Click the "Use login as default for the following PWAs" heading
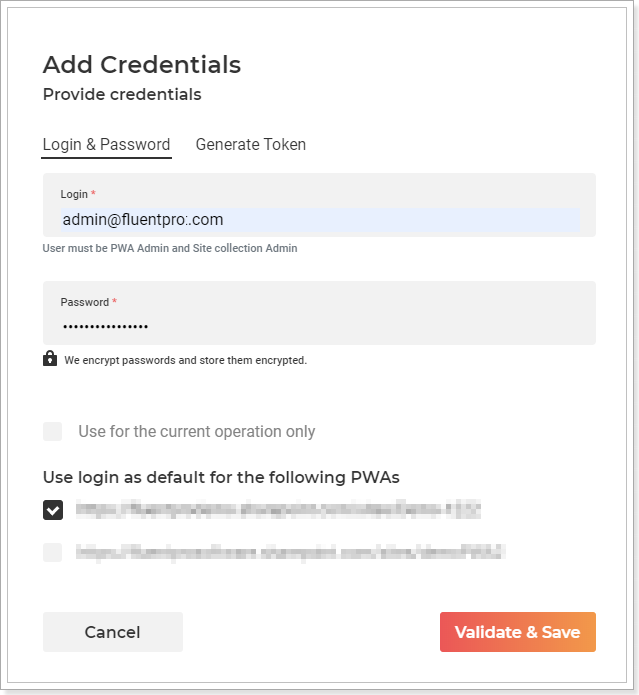This screenshot has width=639, height=695. (221, 477)
